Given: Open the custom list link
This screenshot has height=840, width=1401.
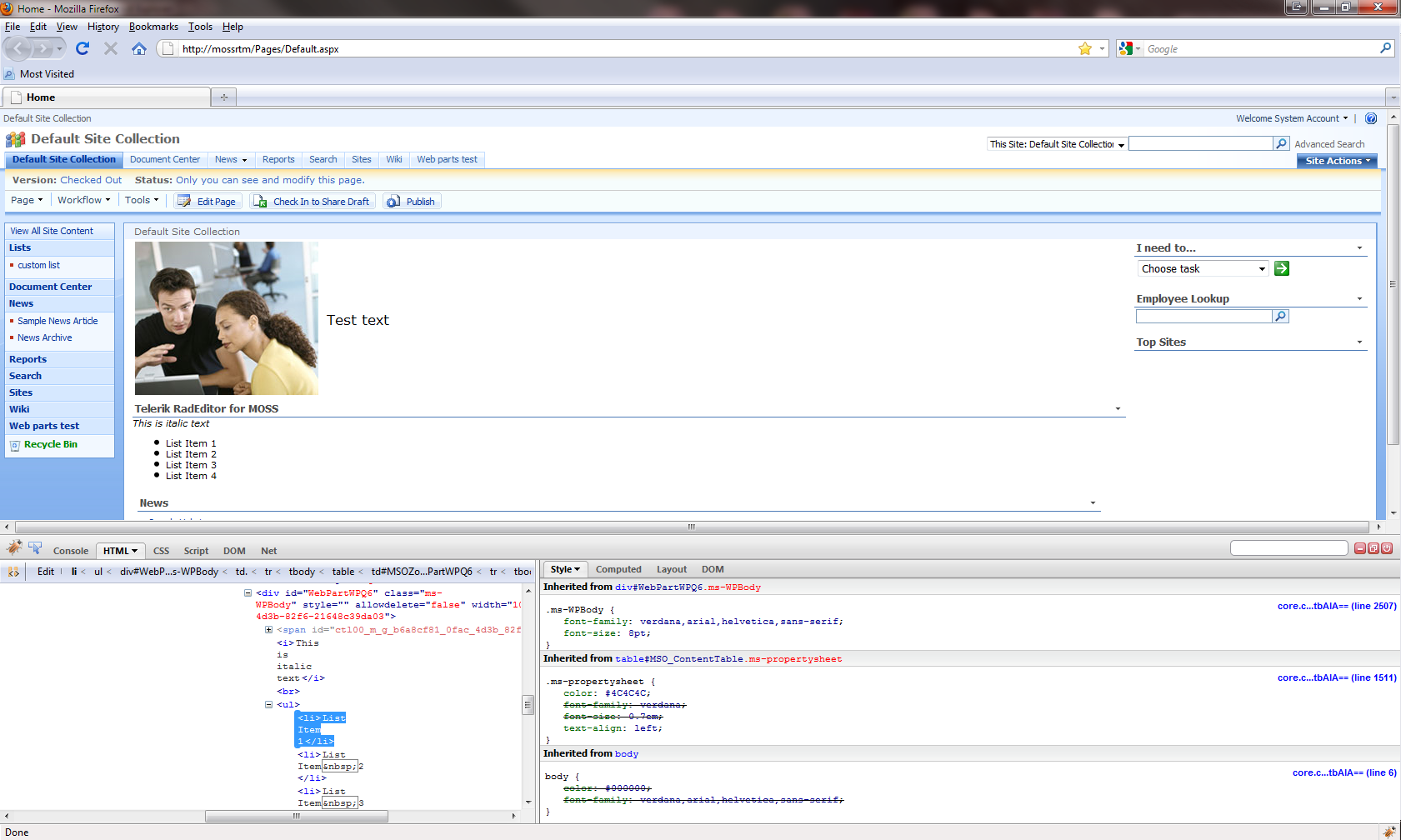Looking at the screenshot, I should [38, 265].
